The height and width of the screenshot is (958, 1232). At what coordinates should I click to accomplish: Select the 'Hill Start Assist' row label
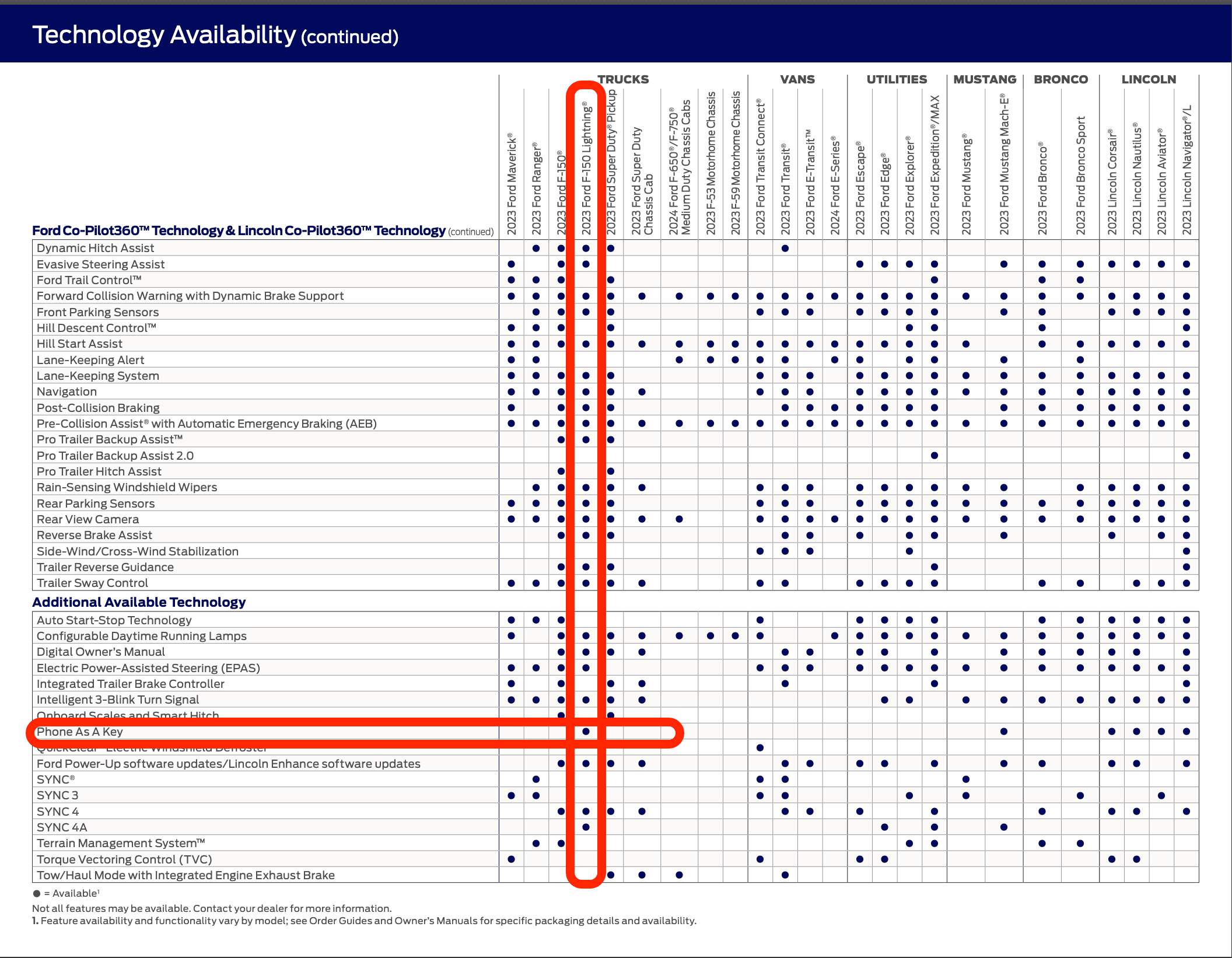(x=79, y=344)
